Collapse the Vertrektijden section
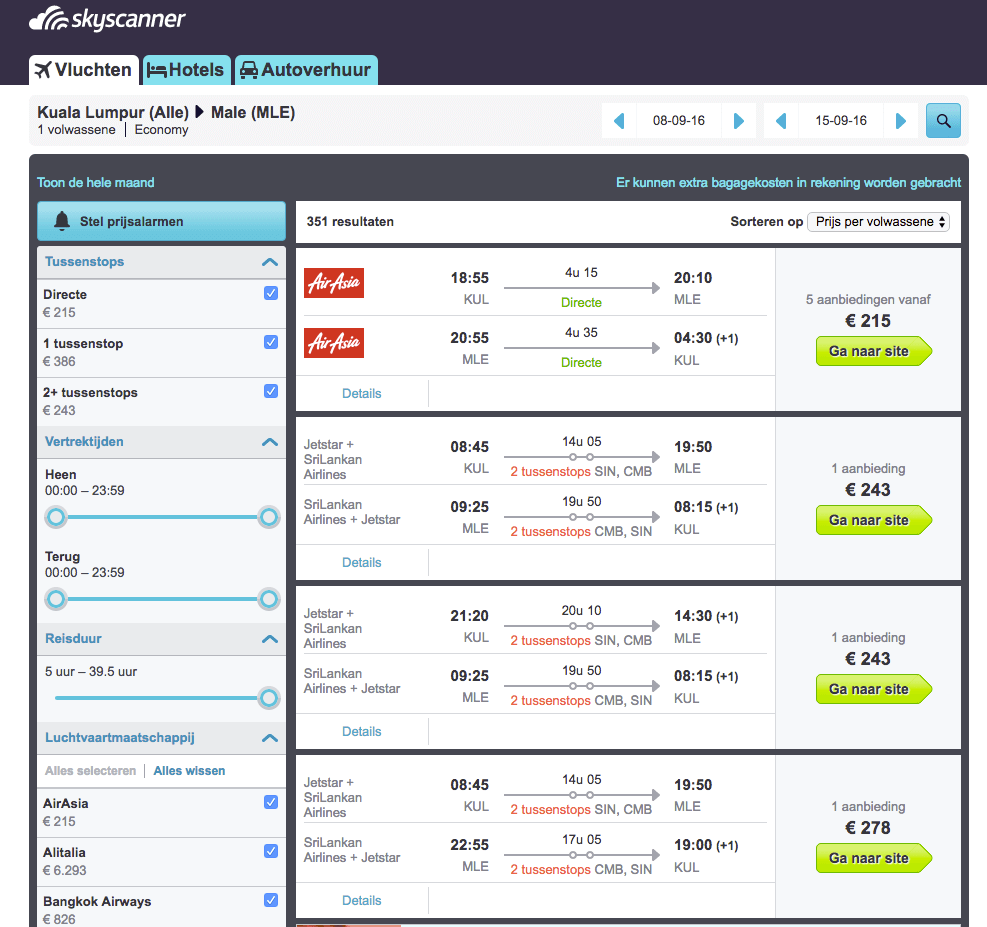987x927 pixels. click(269, 441)
